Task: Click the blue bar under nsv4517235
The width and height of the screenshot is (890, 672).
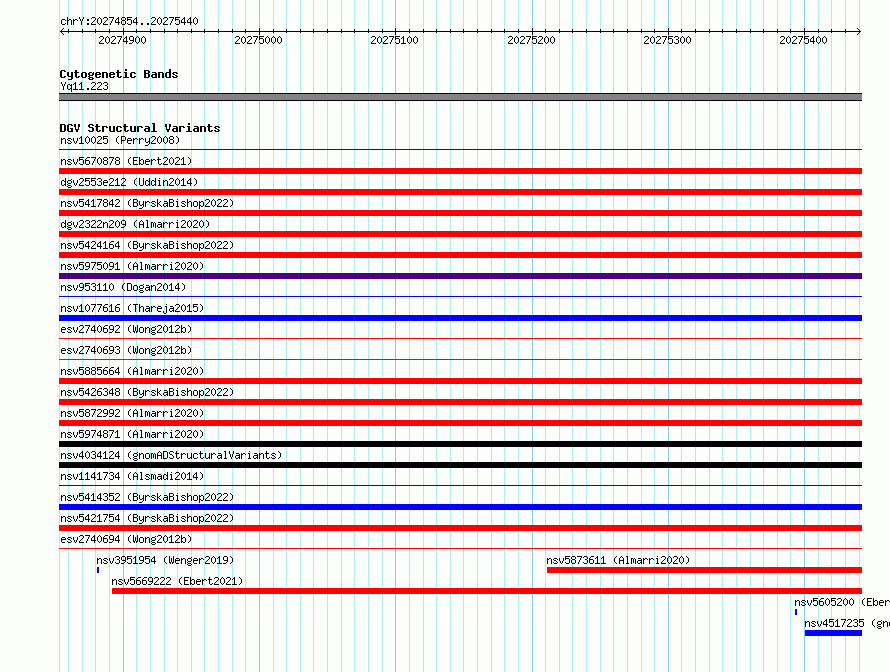Action: tap(833, 633)
